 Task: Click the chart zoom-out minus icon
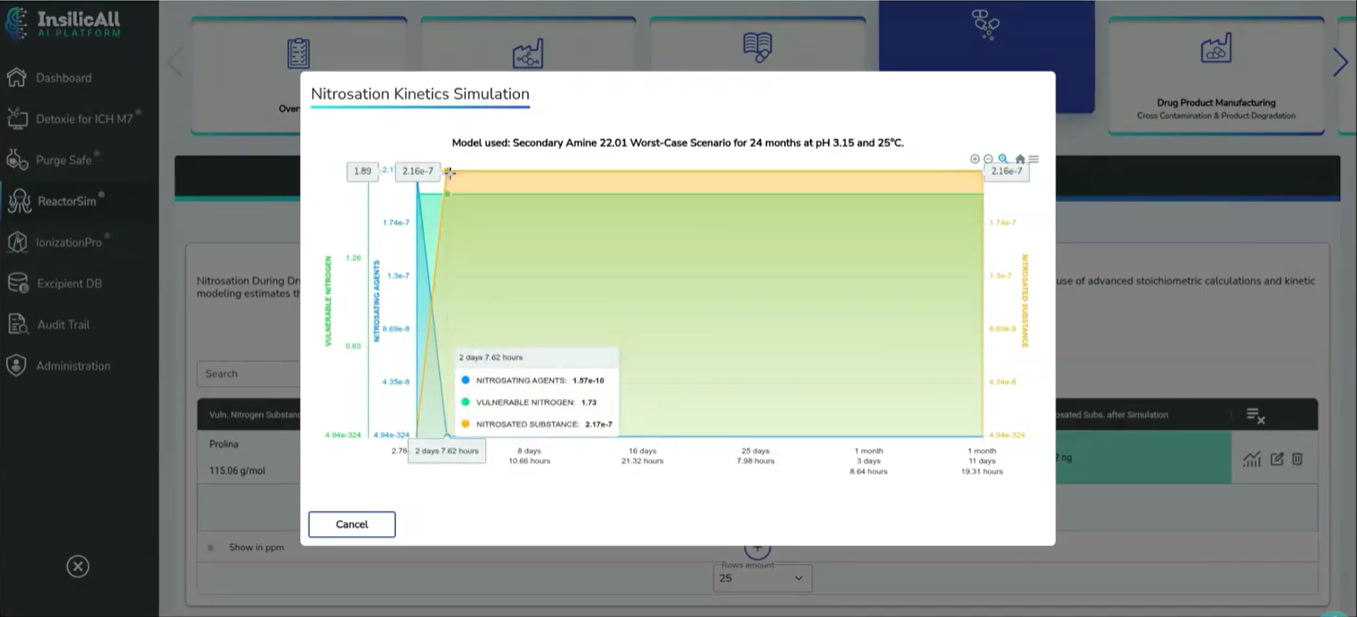pos(989,159)
